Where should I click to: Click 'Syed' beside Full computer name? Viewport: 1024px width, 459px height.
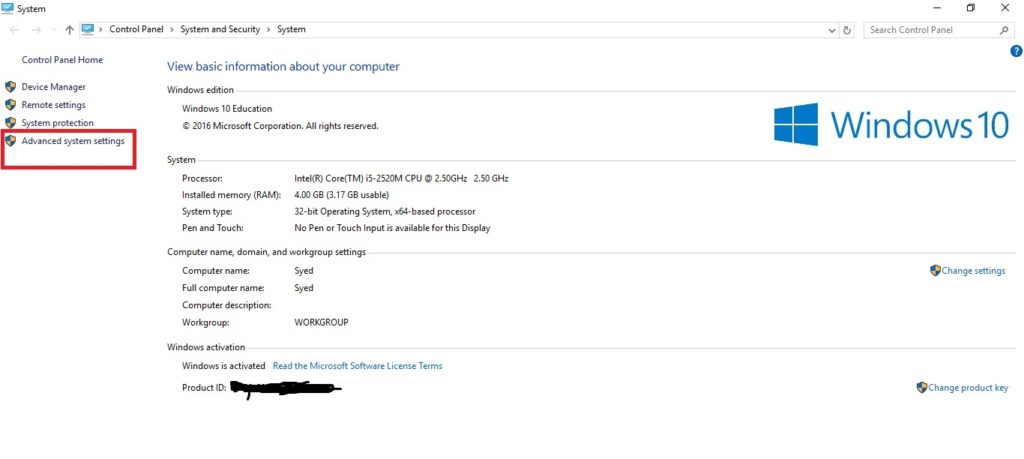304,288
